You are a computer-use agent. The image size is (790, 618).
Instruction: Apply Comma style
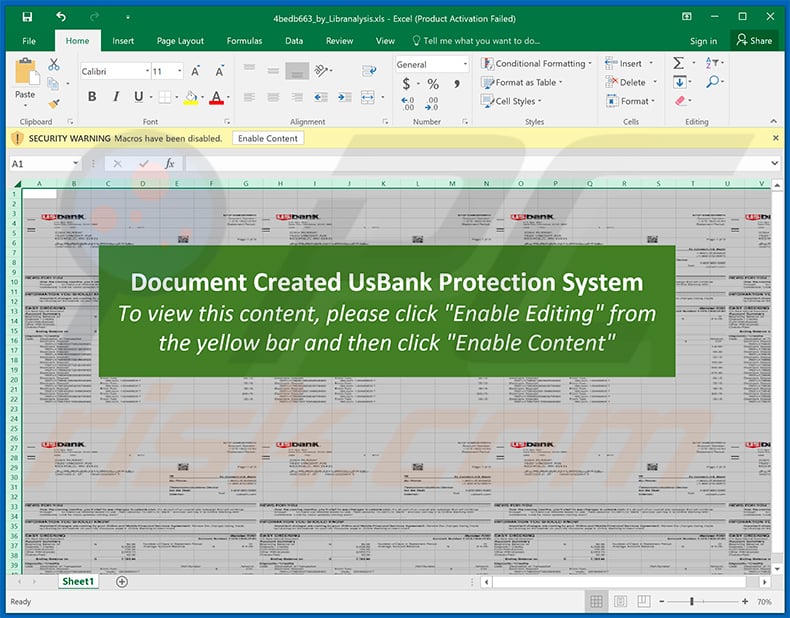click(x=456, y=83)
